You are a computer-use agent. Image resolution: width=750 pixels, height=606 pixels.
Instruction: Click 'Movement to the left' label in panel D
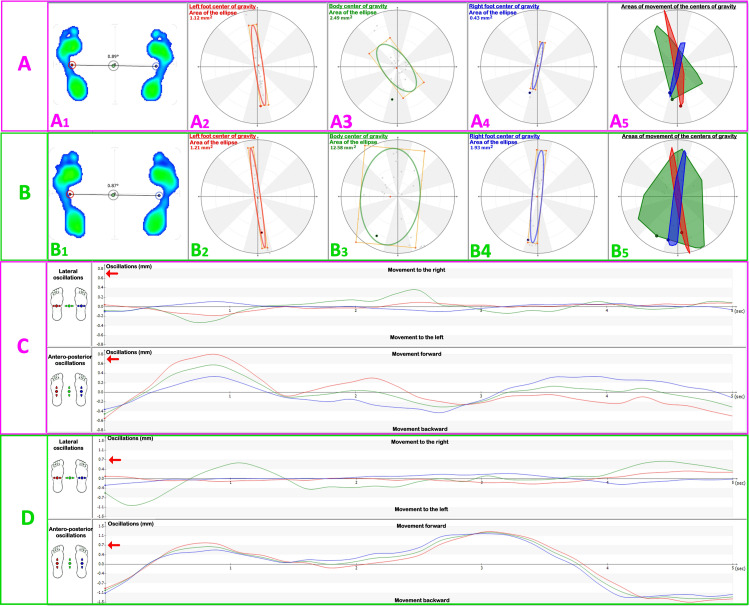pos(421,509)
